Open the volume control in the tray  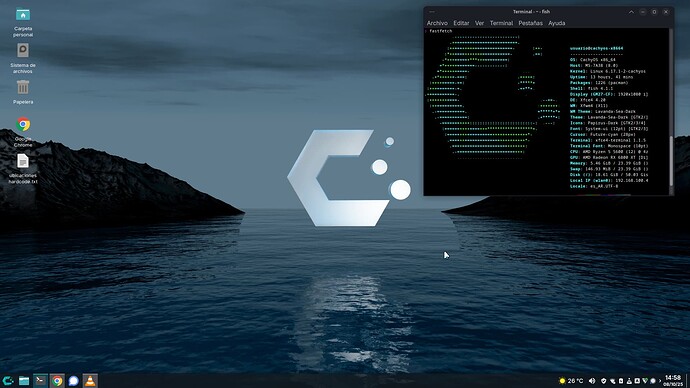click(x=592, y=381)
